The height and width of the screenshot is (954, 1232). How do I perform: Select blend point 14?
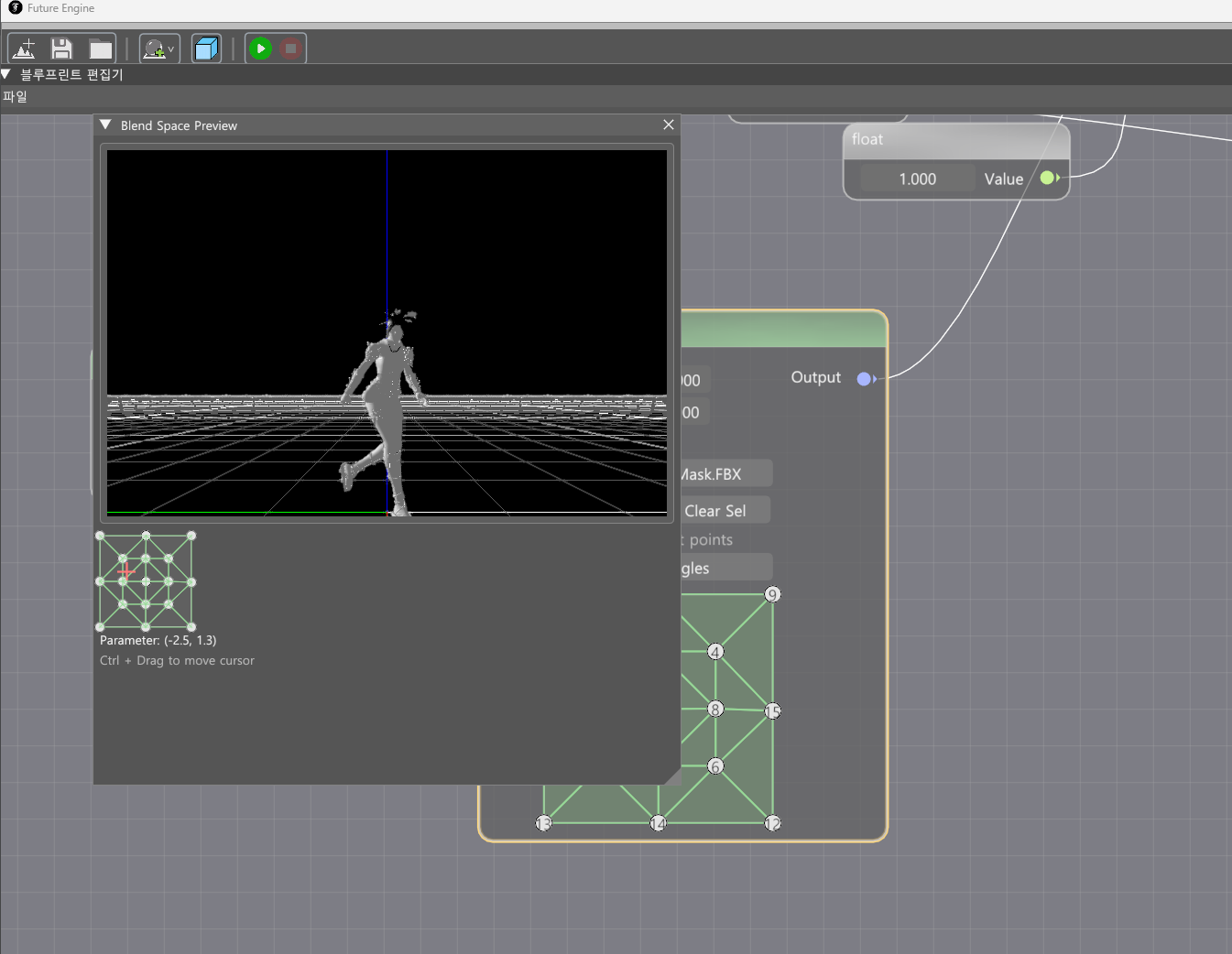click(658, 823)
